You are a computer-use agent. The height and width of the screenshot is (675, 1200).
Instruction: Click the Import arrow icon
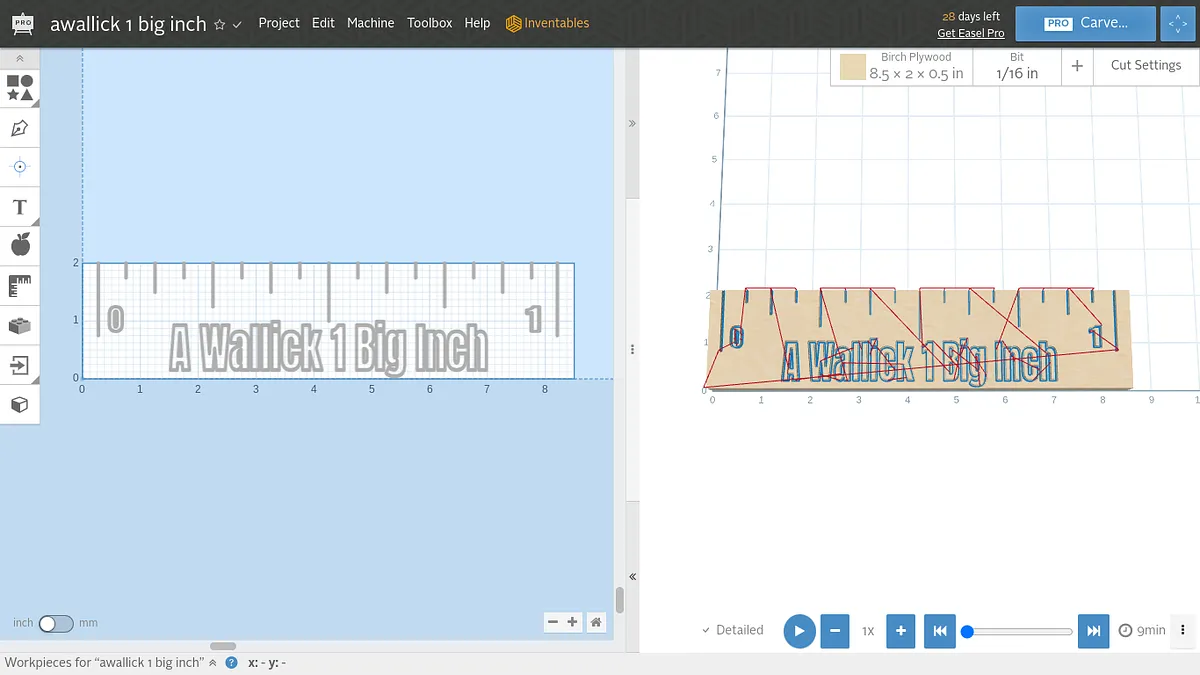(20, 365)
